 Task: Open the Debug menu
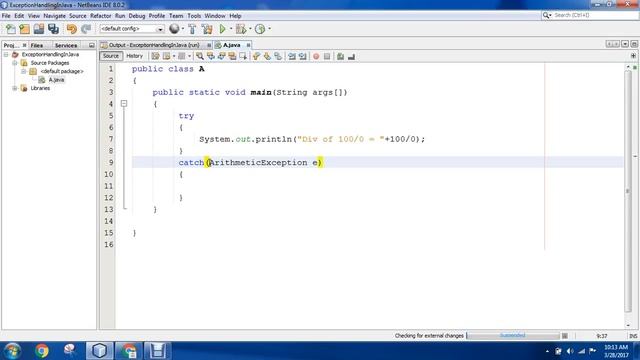coord(137,16)
